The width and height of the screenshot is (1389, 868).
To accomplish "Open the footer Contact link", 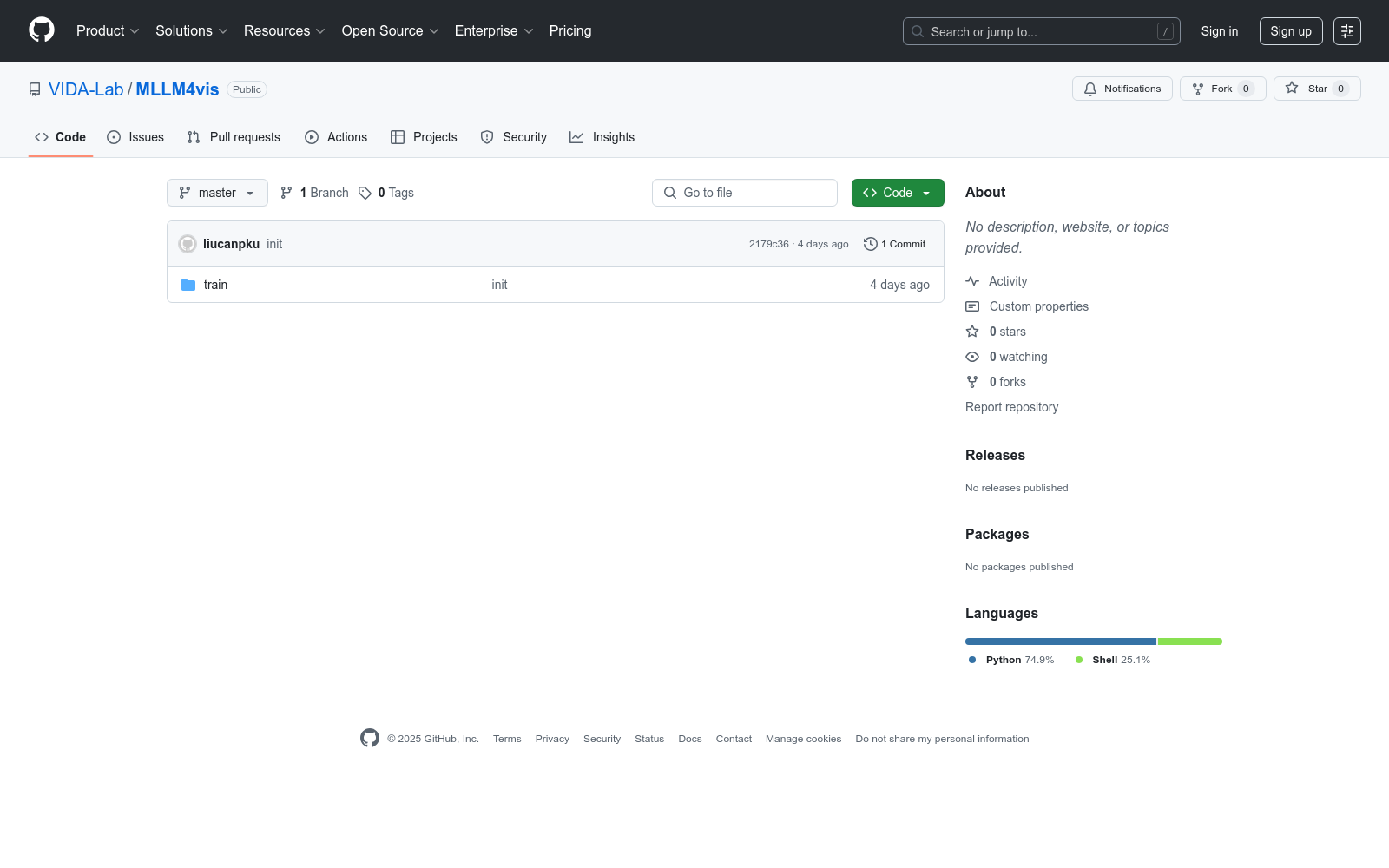I will 734,739.
